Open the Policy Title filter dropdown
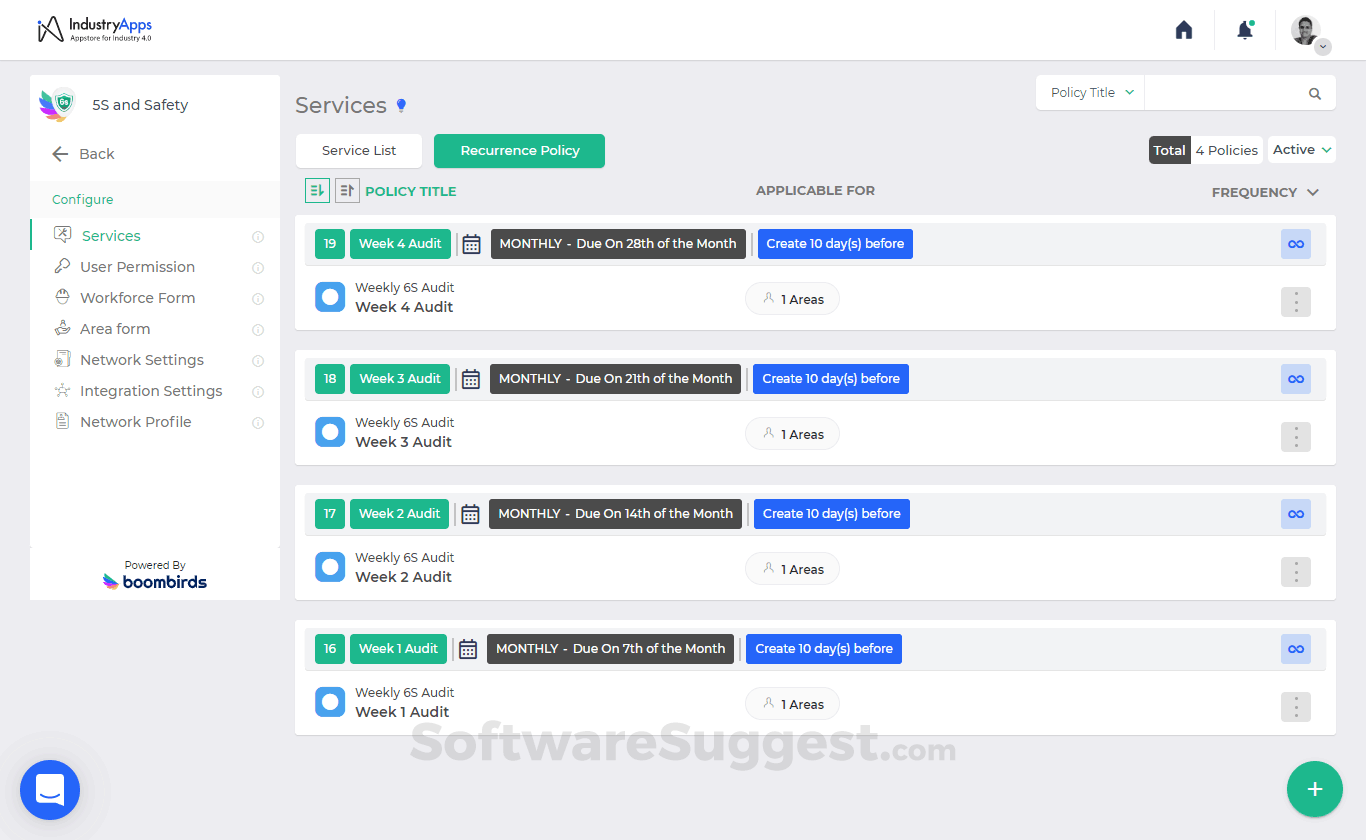 point(1090,93)
